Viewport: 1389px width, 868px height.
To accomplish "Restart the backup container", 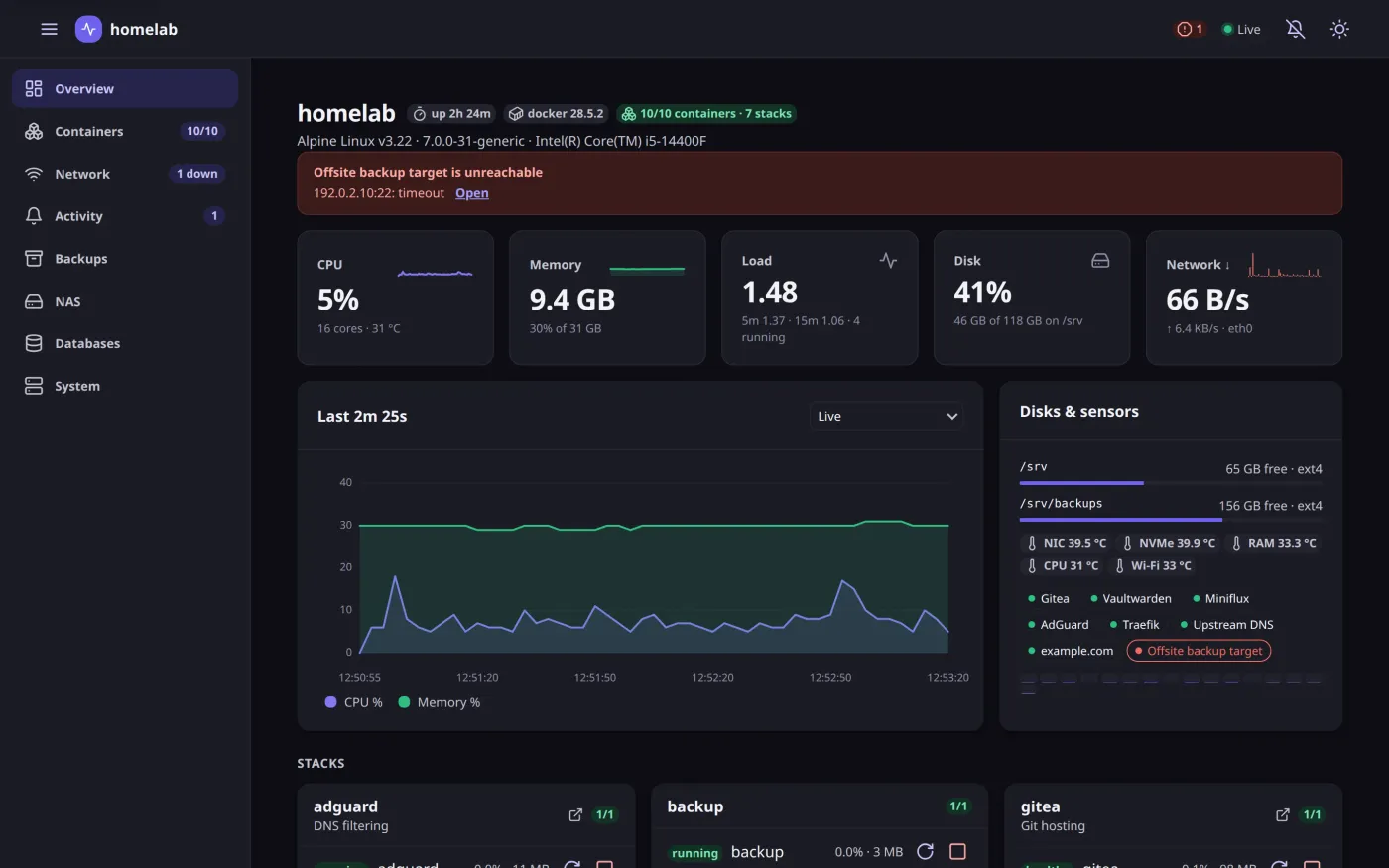I will point(925,851).
